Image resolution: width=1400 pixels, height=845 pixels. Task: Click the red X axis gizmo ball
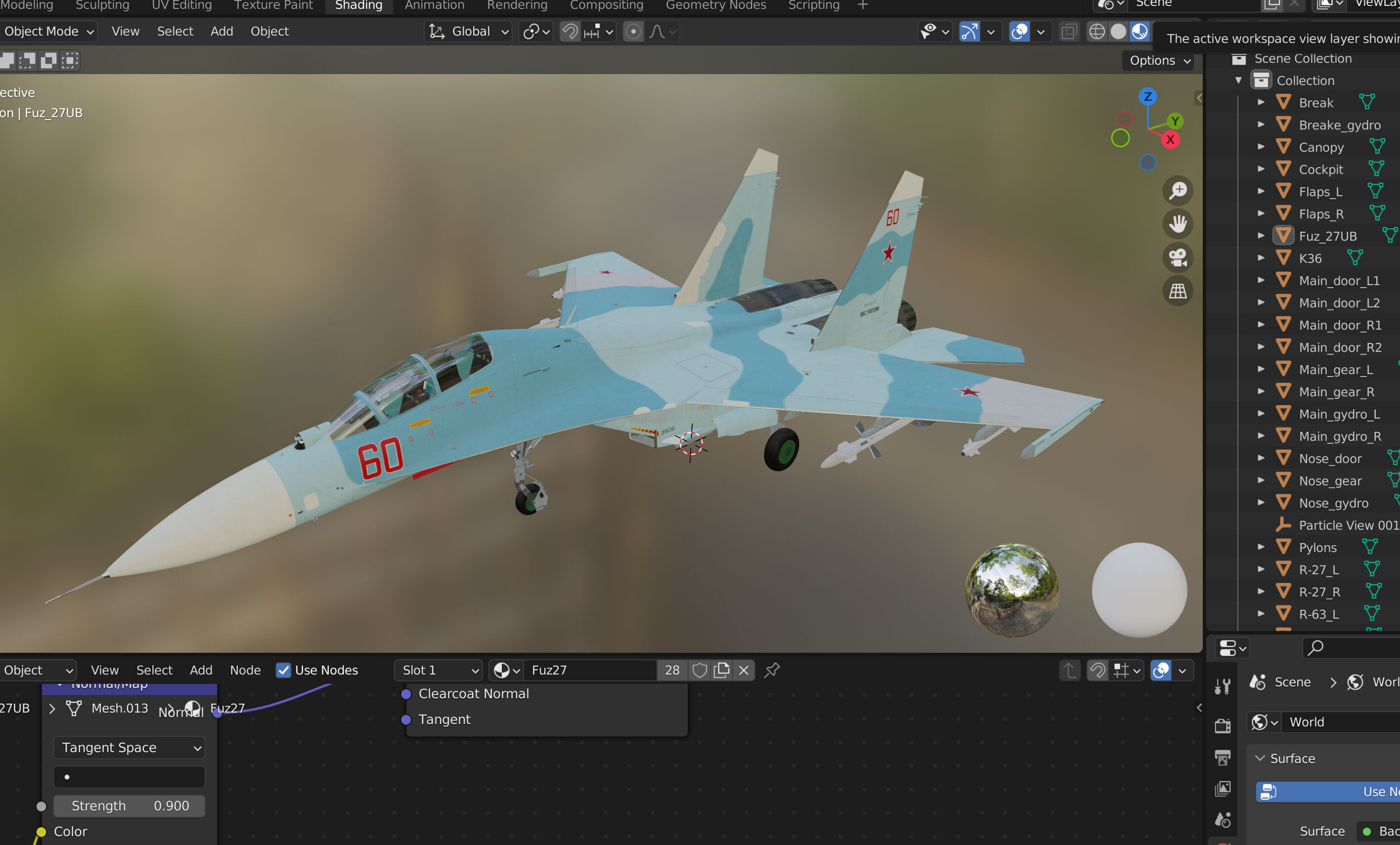click(x=1170, y=140)
